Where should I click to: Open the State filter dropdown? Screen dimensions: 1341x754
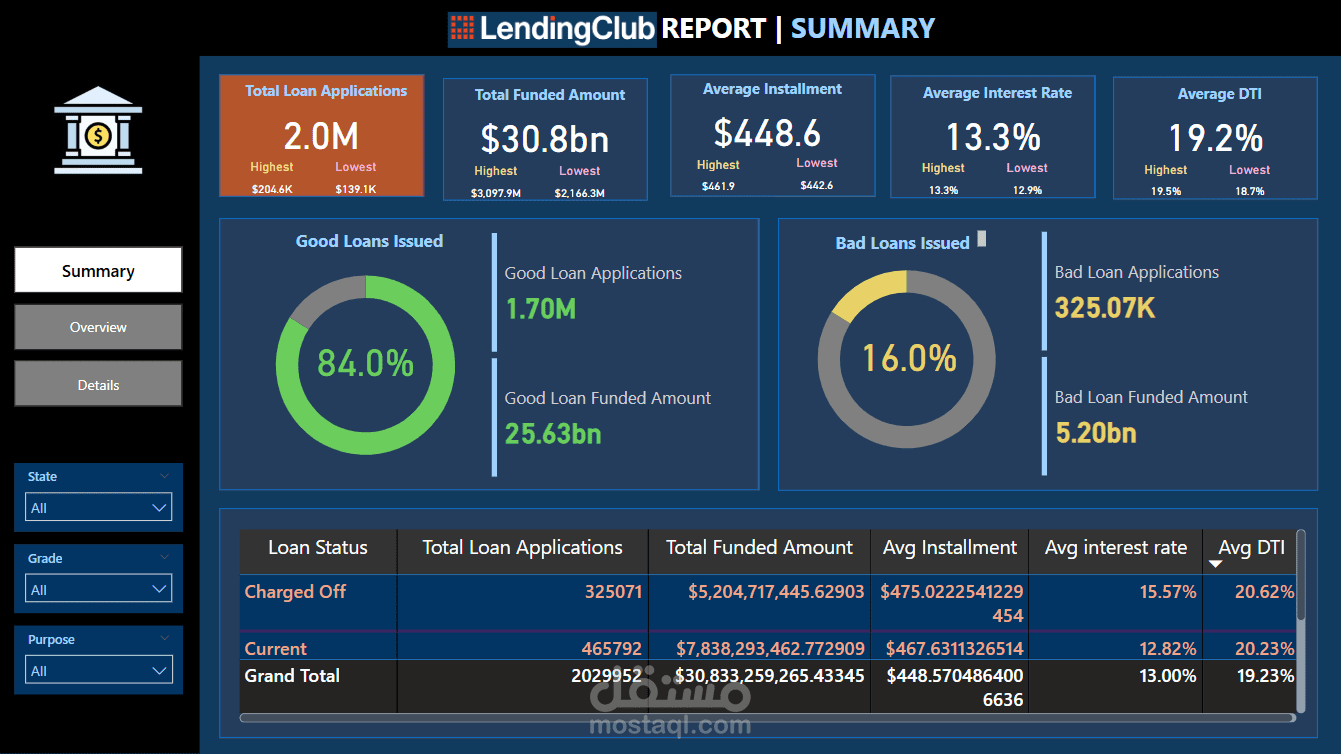(98, 507)
